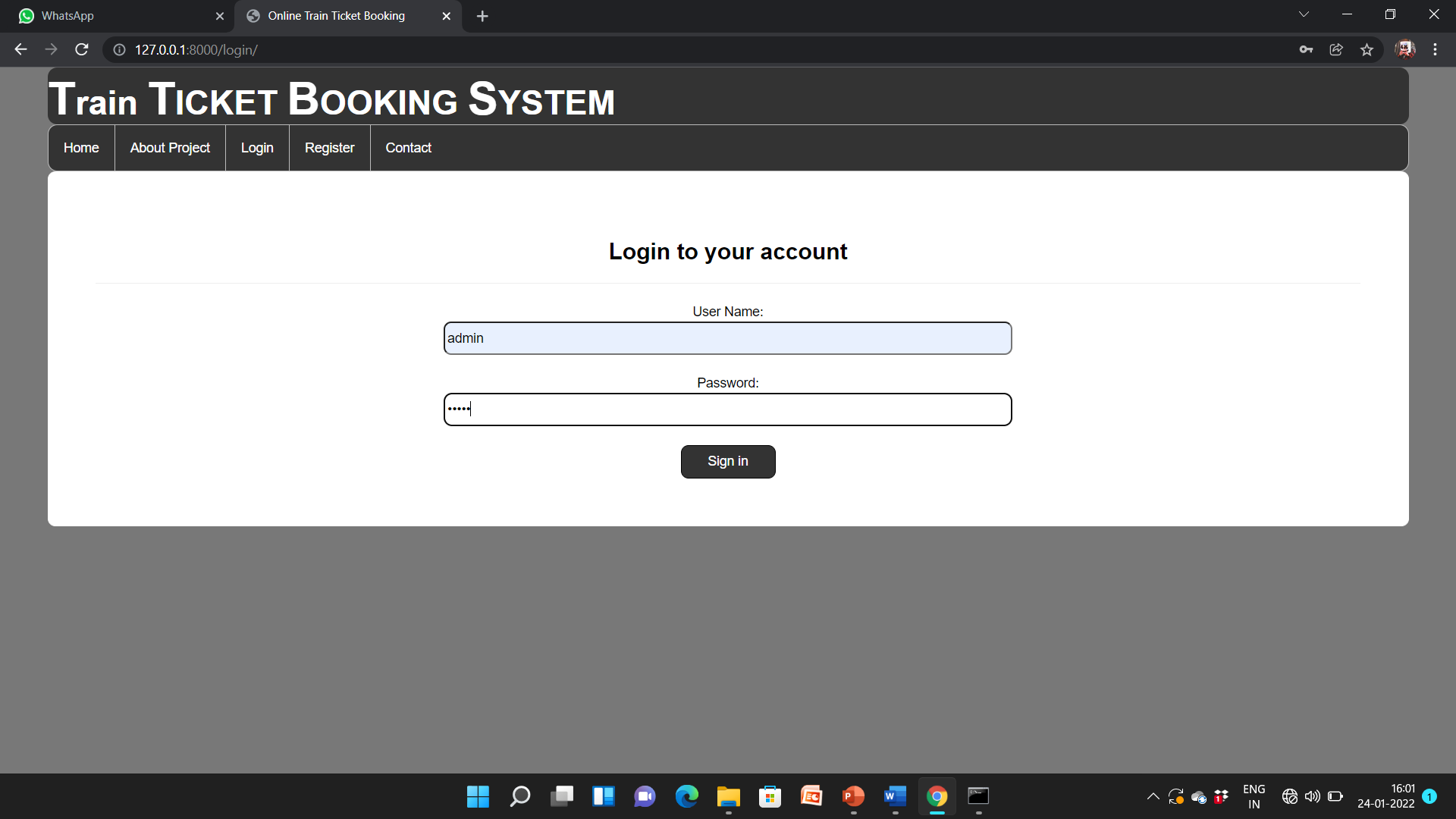The height and width of the screenshot is (819, 1456).
Task: Open the Register menu item
Action: (329, 148)
